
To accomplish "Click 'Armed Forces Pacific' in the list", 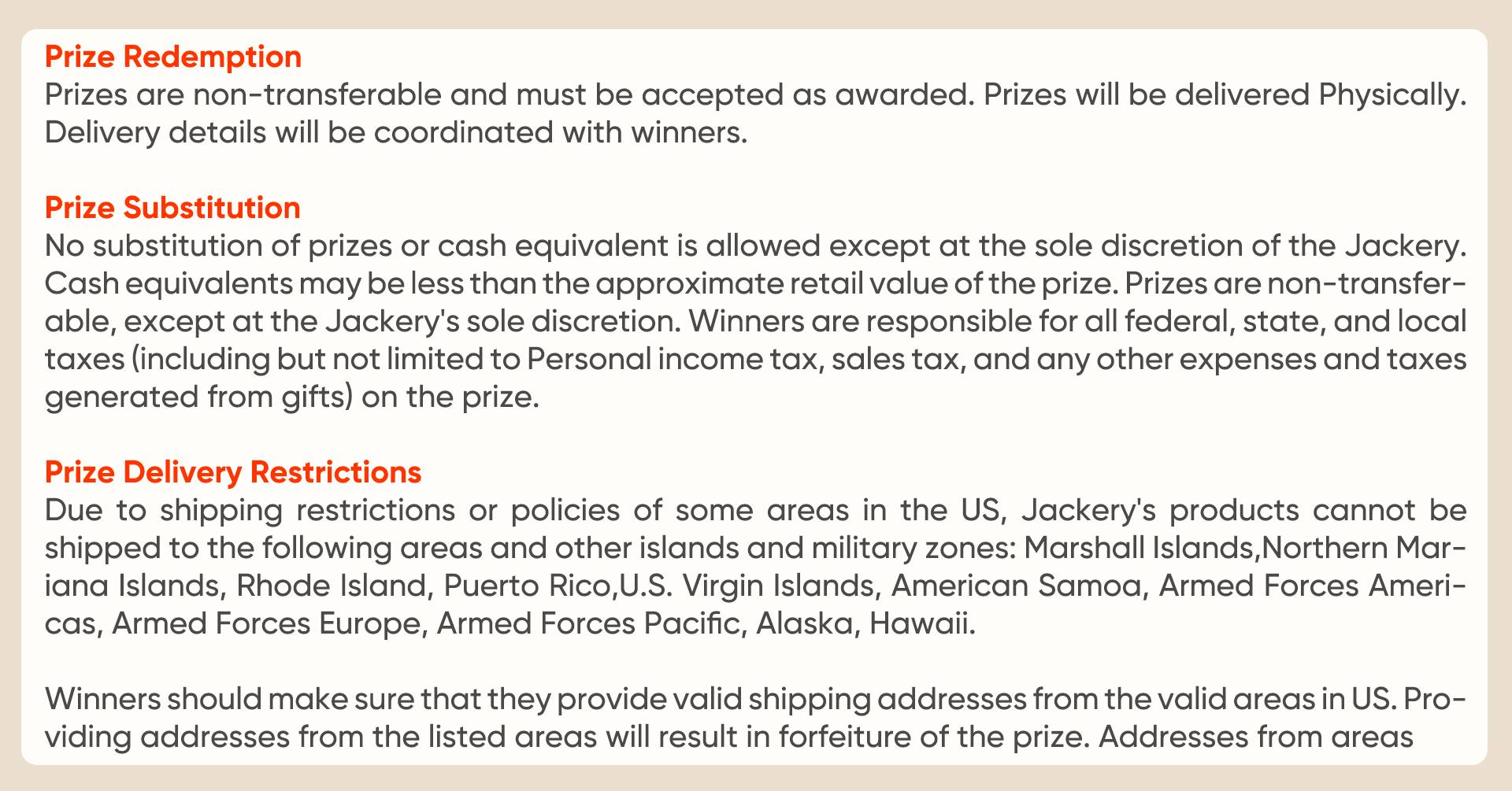I will tap(591, 623).
